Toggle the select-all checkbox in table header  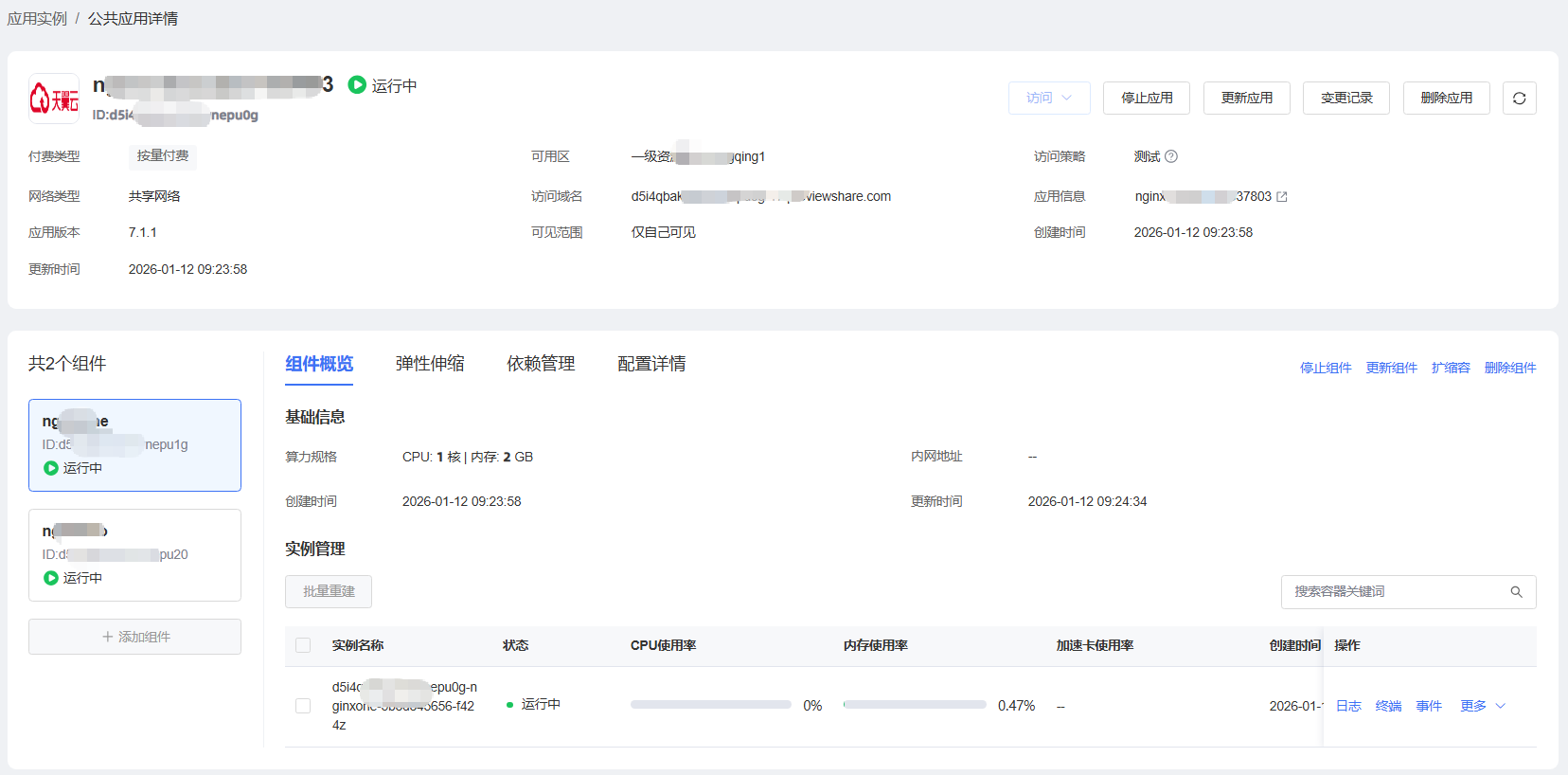pyautogui.click(x=303, y=645)
